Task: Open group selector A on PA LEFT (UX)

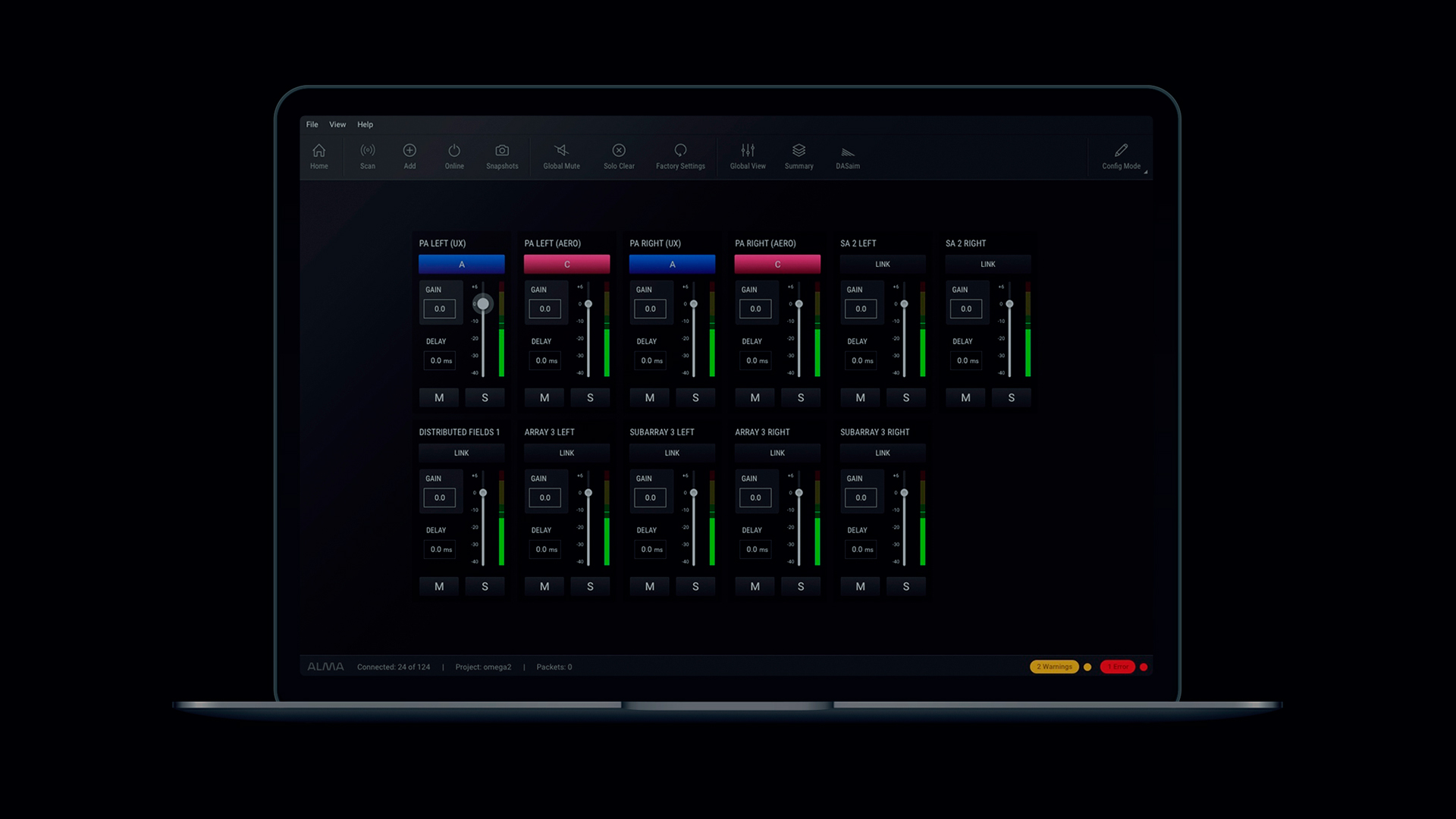Action: point(461,264)
